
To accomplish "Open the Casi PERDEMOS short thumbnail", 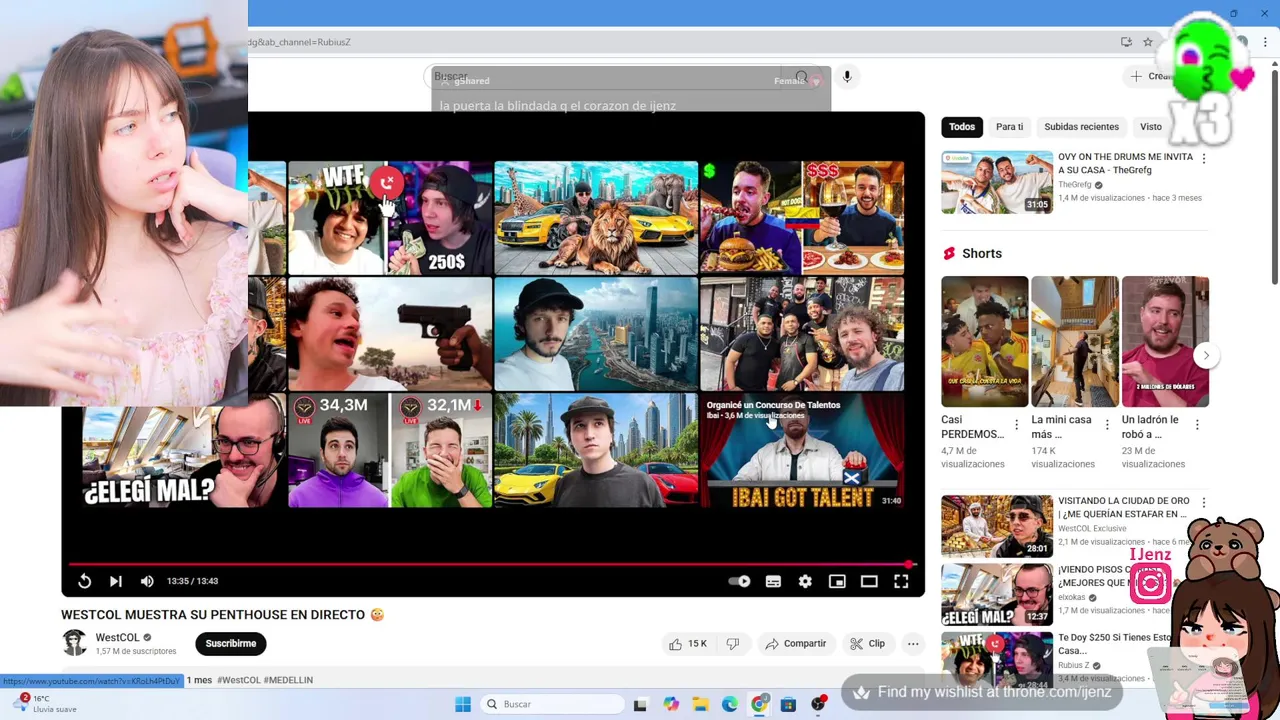I will [x=984, y=341].
